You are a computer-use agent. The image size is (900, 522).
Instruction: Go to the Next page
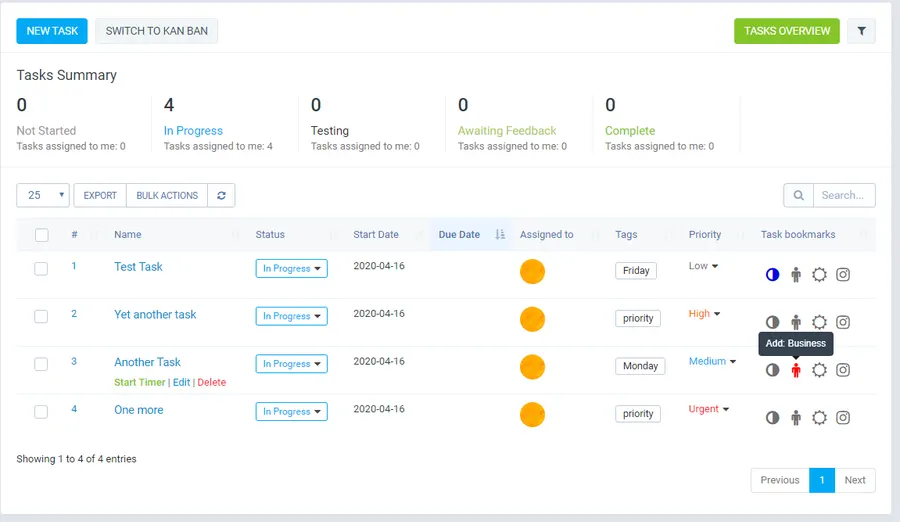tap(855, 480)
